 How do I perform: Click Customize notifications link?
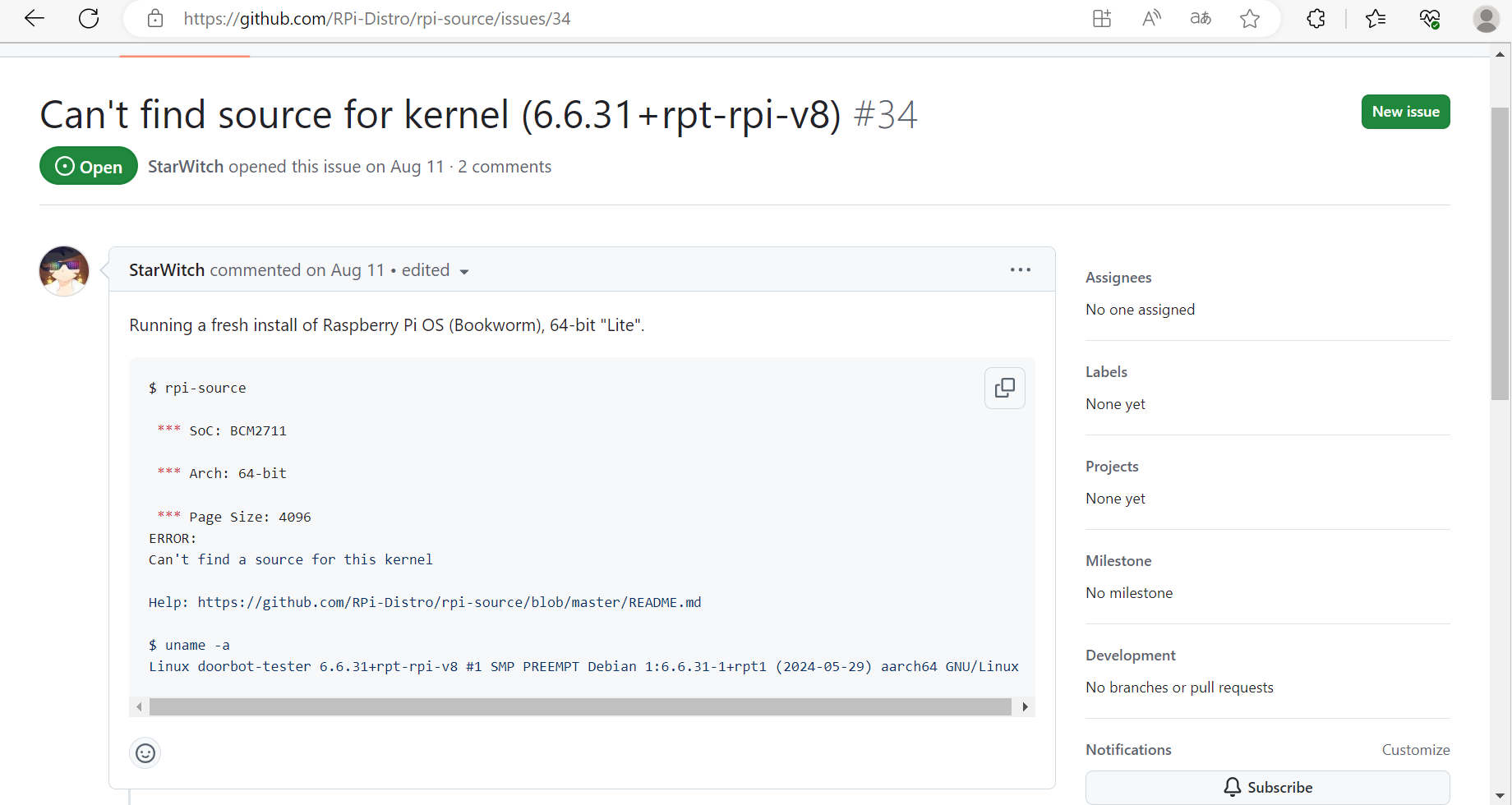pyautogui.click(x=1415, y=750)
